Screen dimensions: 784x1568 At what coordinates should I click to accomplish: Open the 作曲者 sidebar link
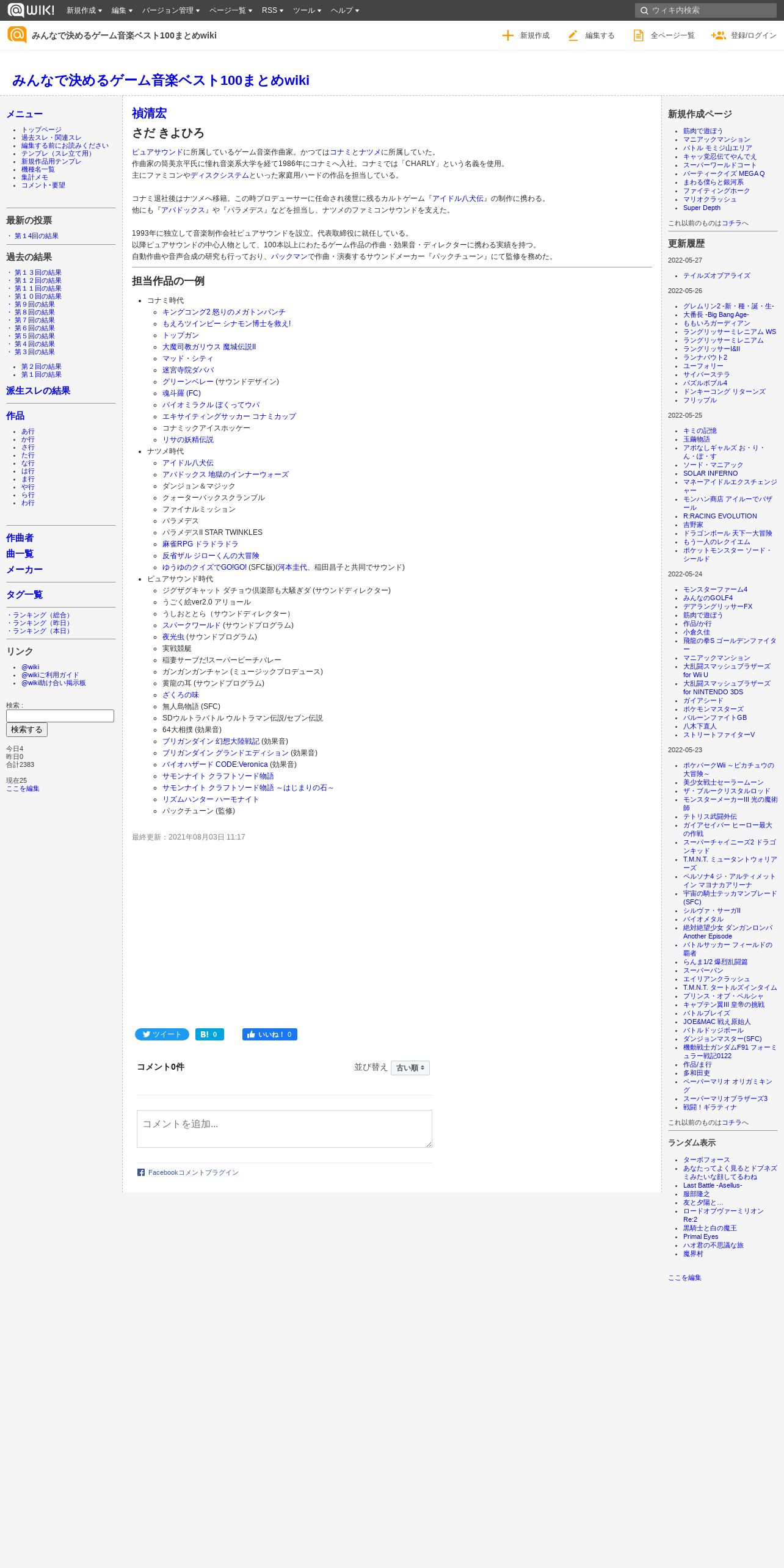(20, 538)
